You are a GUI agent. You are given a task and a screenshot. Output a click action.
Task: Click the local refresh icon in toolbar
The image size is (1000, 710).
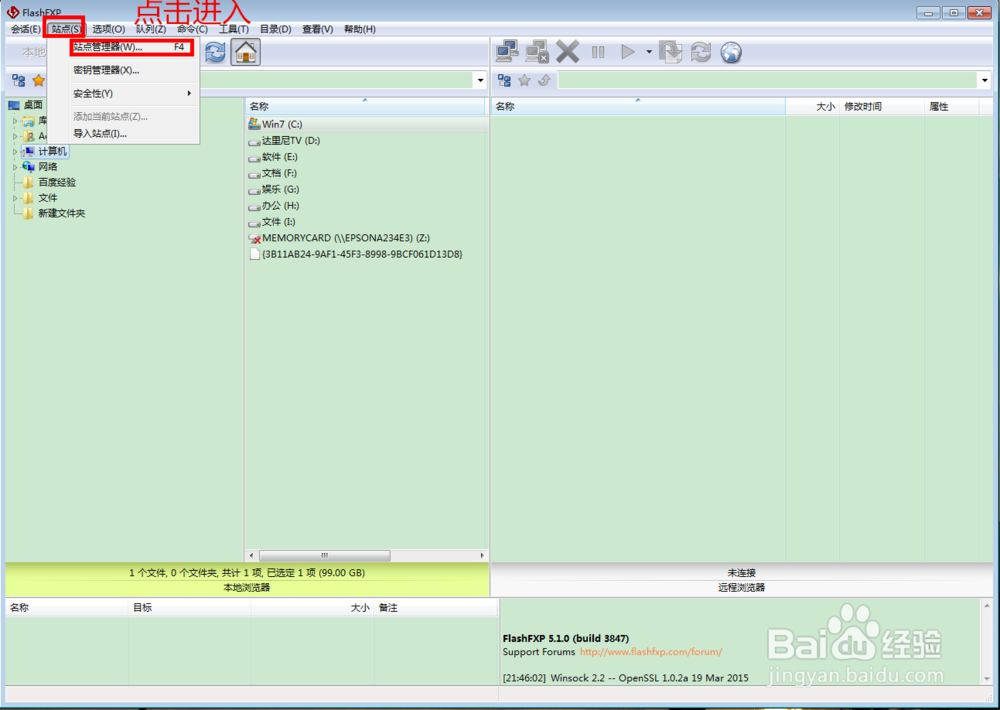tap(215, 52)
